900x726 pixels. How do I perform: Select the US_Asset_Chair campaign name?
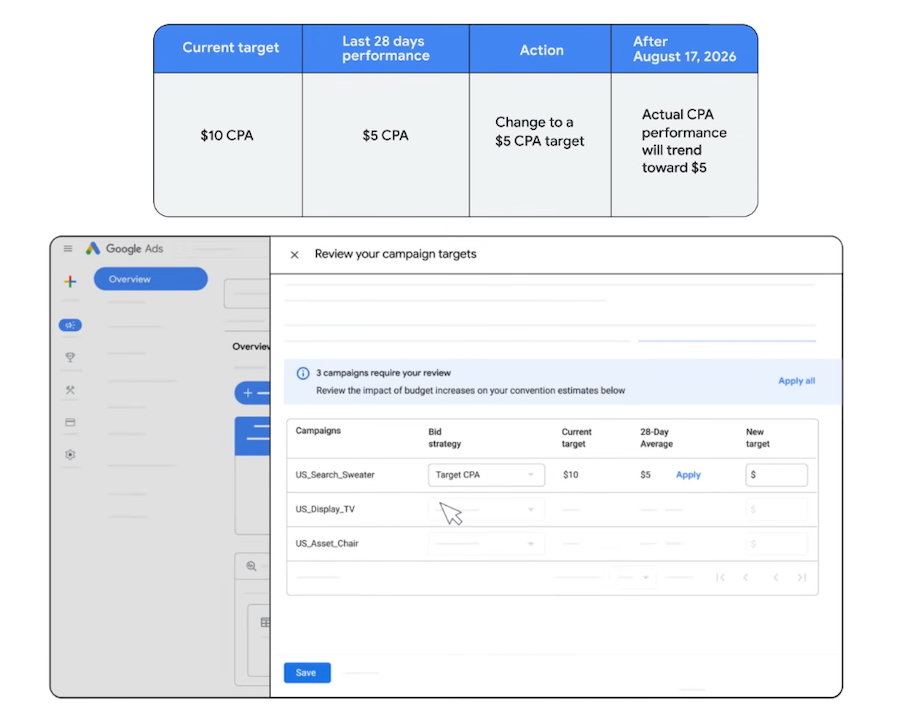pyautogui.click(x=327, y=543)
